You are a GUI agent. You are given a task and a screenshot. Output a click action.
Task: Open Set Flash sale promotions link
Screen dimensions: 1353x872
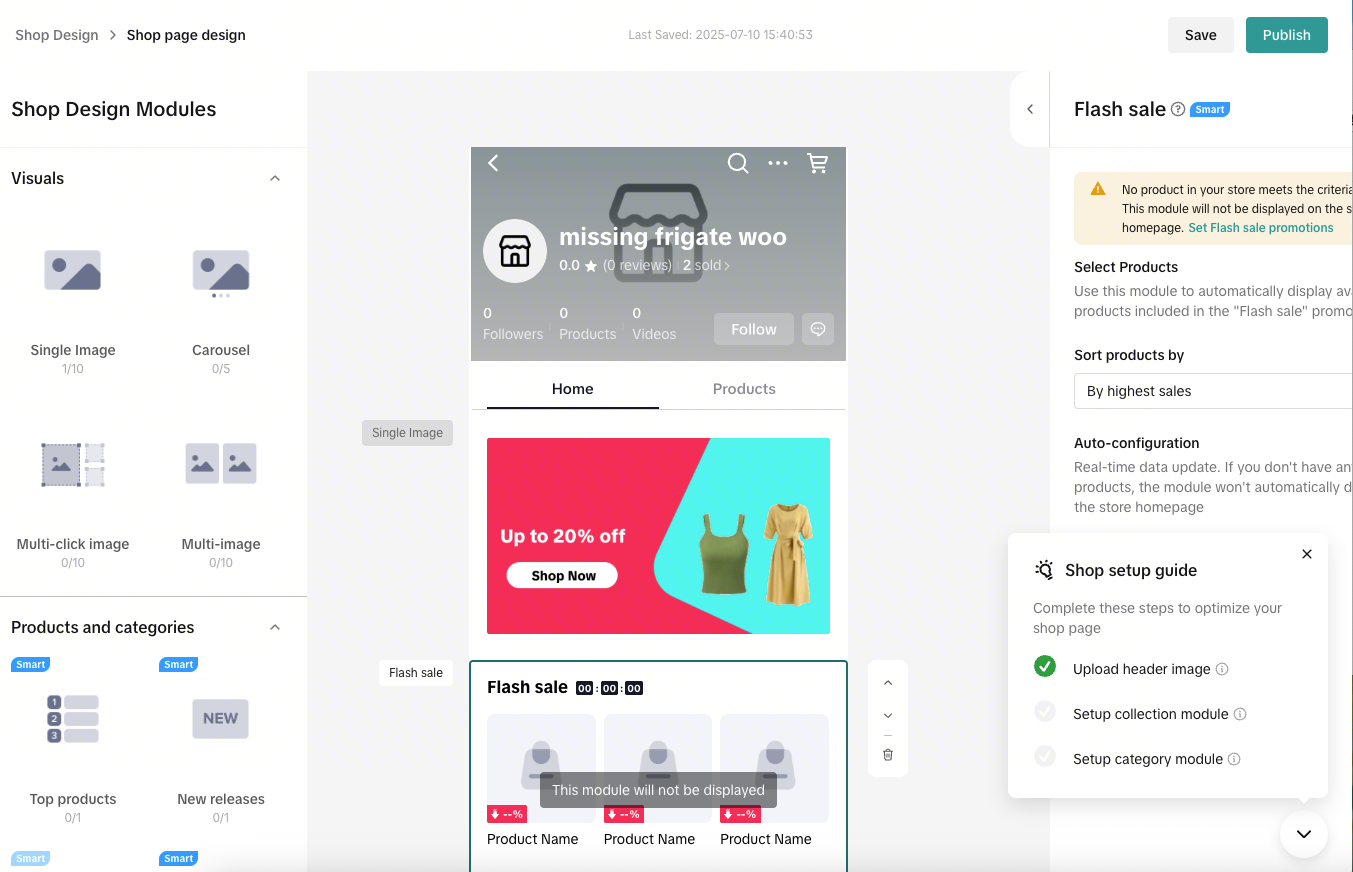click(x=1261, y=228)
